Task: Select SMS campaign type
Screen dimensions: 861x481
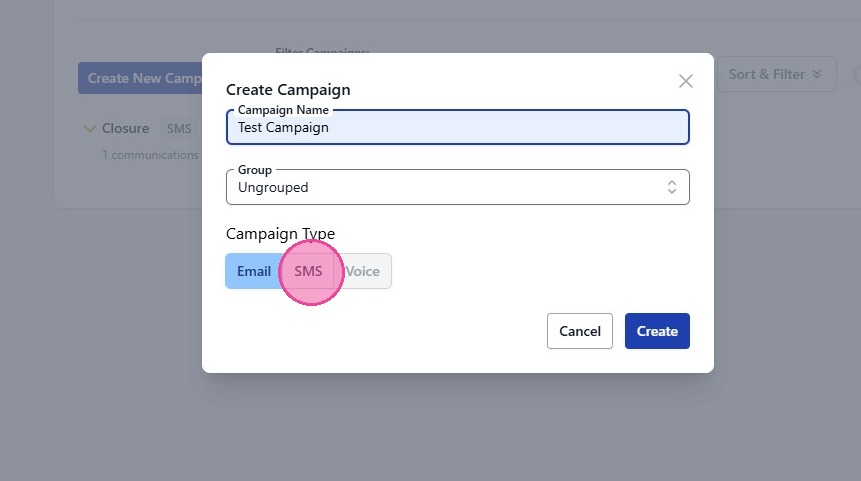Action: (308, 271)
